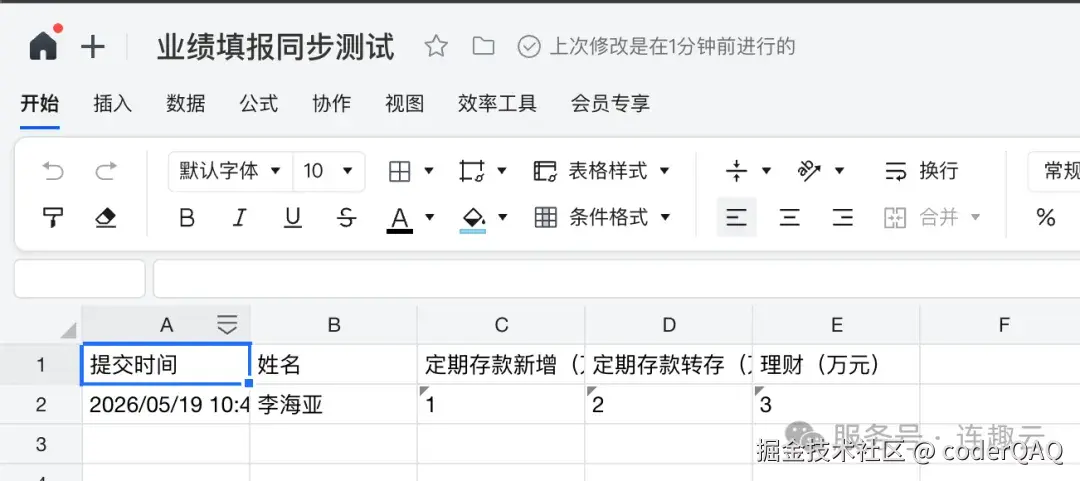The width and height of the screenshot is (1080, 481).
Task: Open the move-to-folder icon
Action: pos(484,46)
